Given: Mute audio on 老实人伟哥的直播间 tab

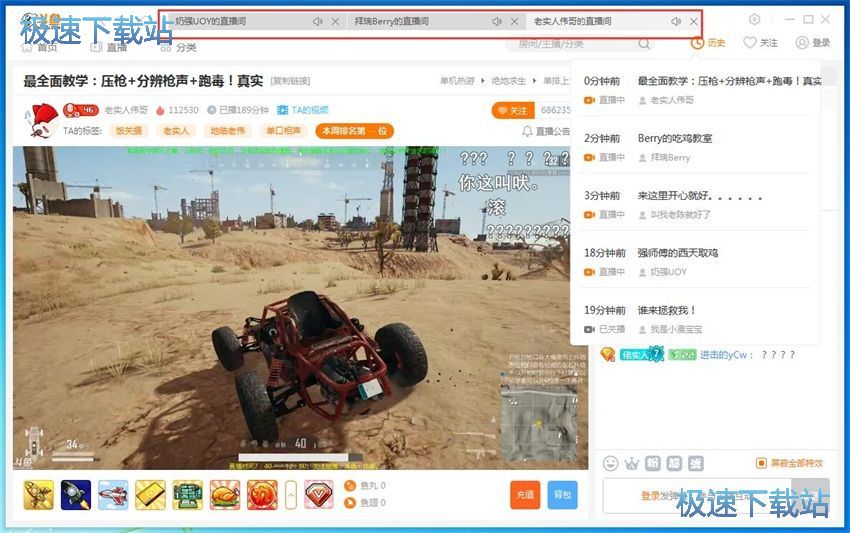Looking at the screenshot, I should coord(675,22).
